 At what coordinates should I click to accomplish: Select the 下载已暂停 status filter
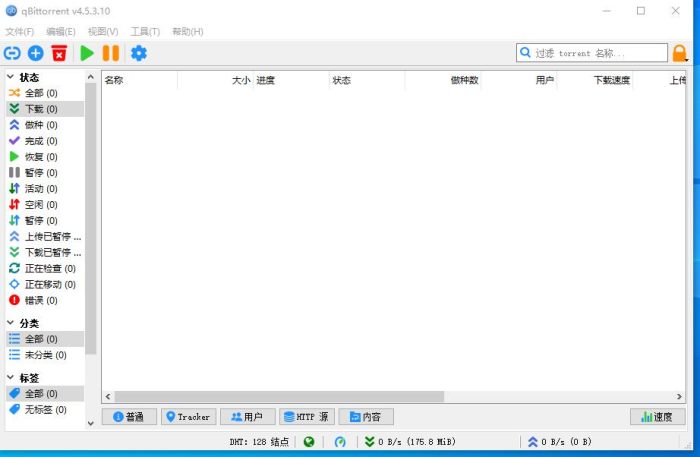pos(45,253)
